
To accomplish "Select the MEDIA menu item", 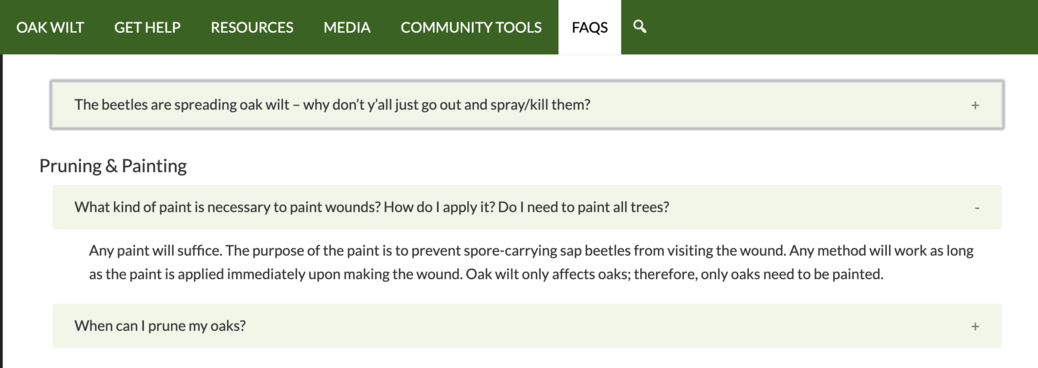I will (347, 27).
